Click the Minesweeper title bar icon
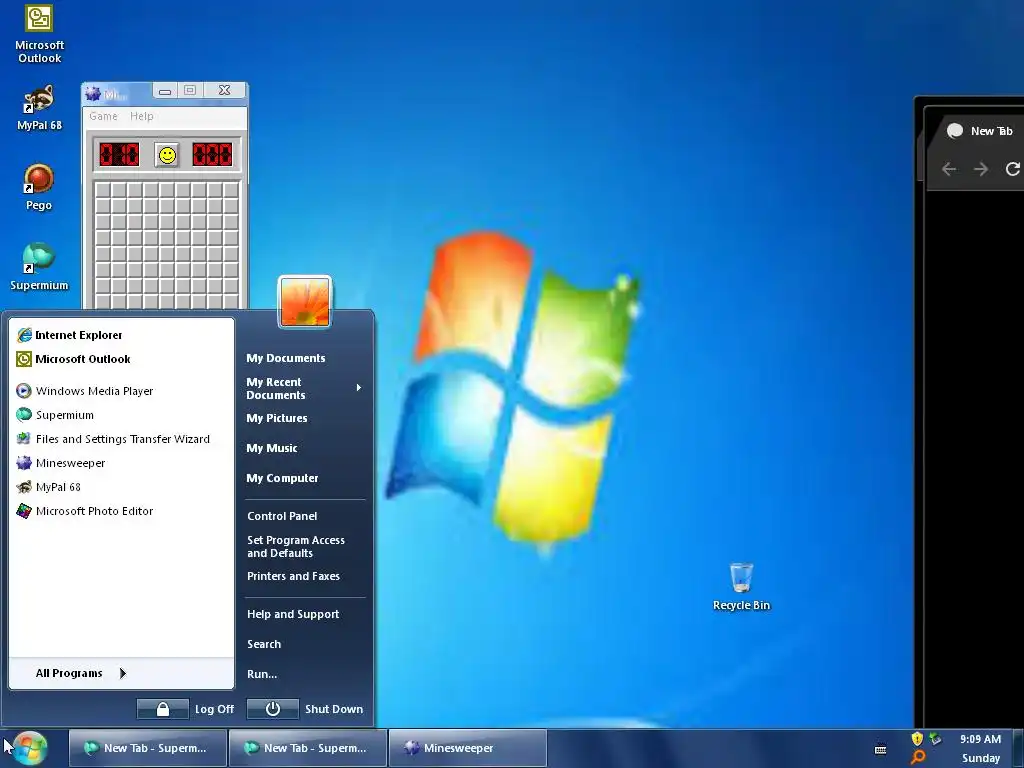Screen dimensions: 1024x768 [x=93, y=94]
